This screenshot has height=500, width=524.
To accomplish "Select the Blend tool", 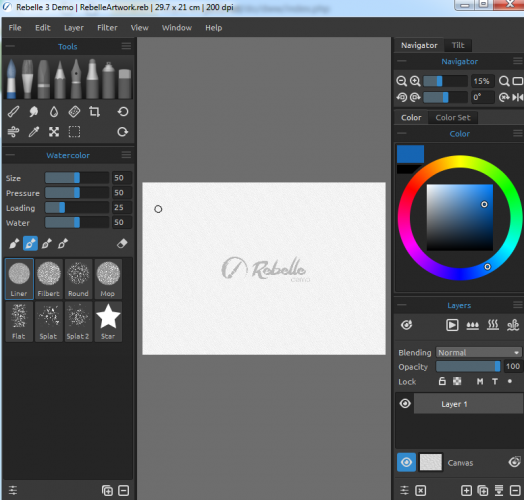I will pos(13,112).
